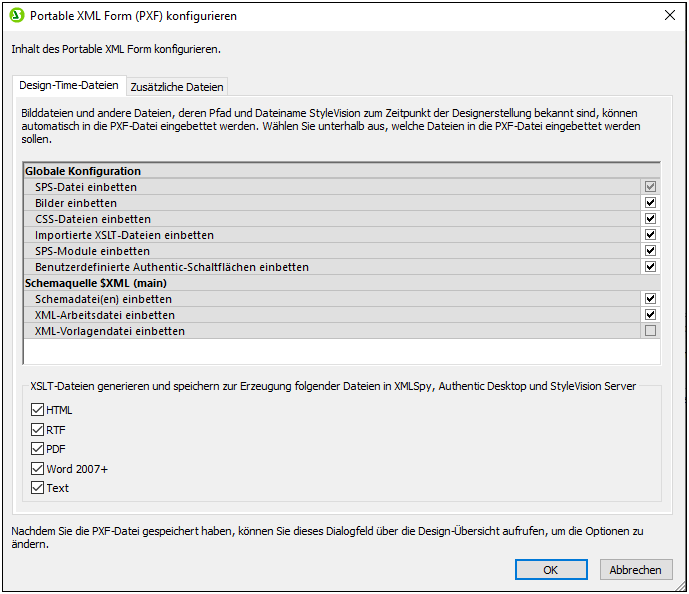The image size is (689, 594).
Task: Toggle the Text output checkbox
Action: pyautogui.click(x=38, y=488)
